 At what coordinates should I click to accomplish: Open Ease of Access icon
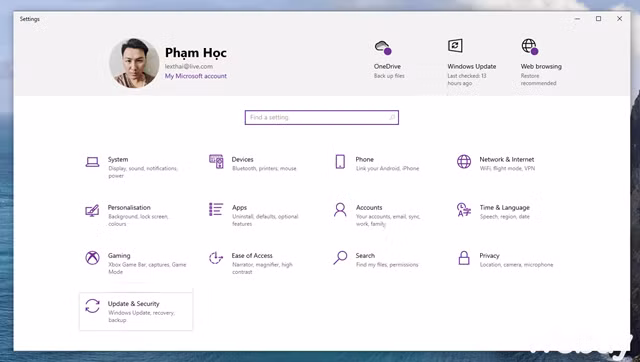coord(216,258)
